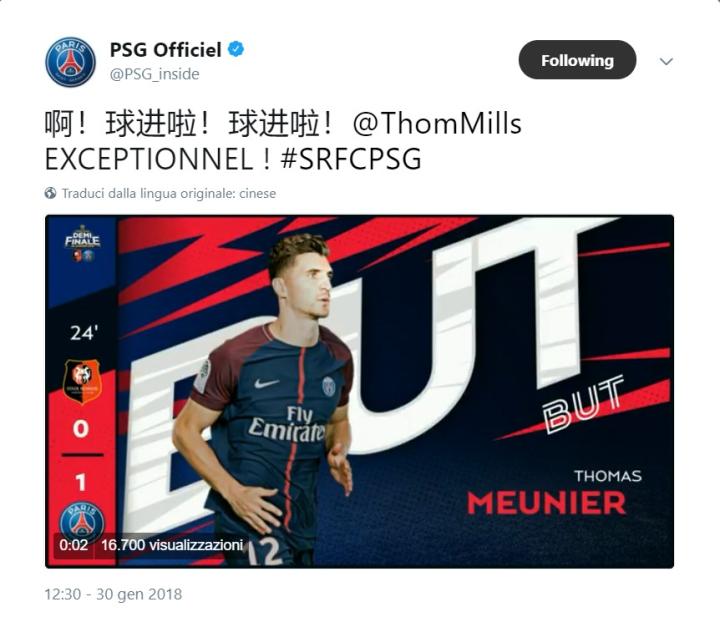The image size is (720, 617).
Task: Toggle the Following button
Action: tap(577, 60)
